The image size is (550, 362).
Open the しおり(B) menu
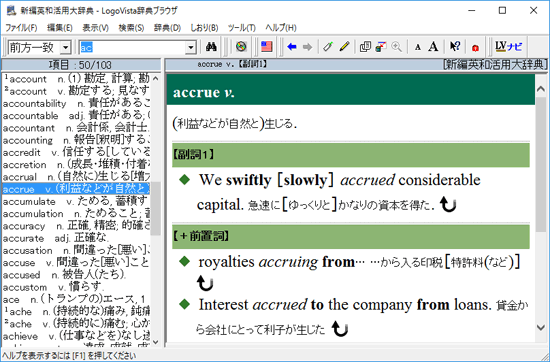point(204,28)
